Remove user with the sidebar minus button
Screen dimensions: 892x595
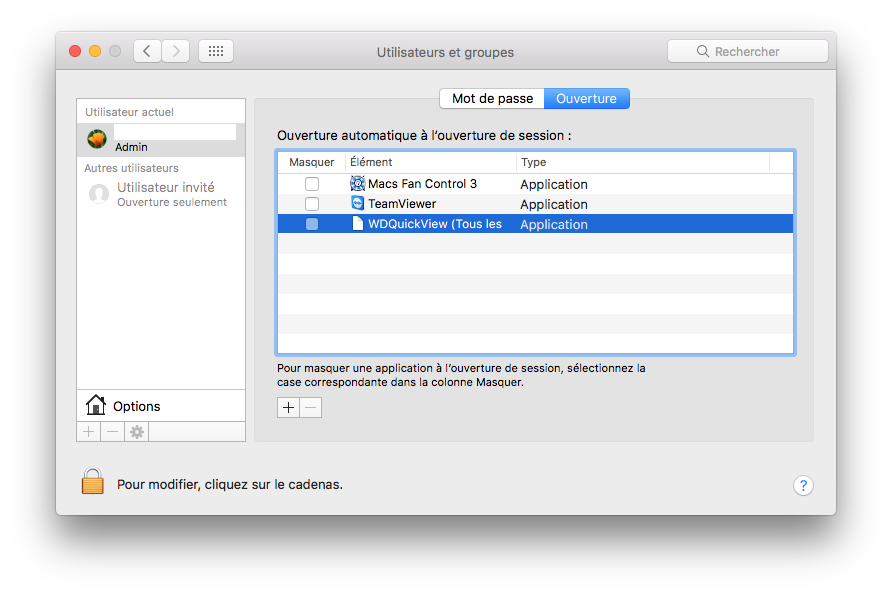pyautogui.click(x=113, y=432)
